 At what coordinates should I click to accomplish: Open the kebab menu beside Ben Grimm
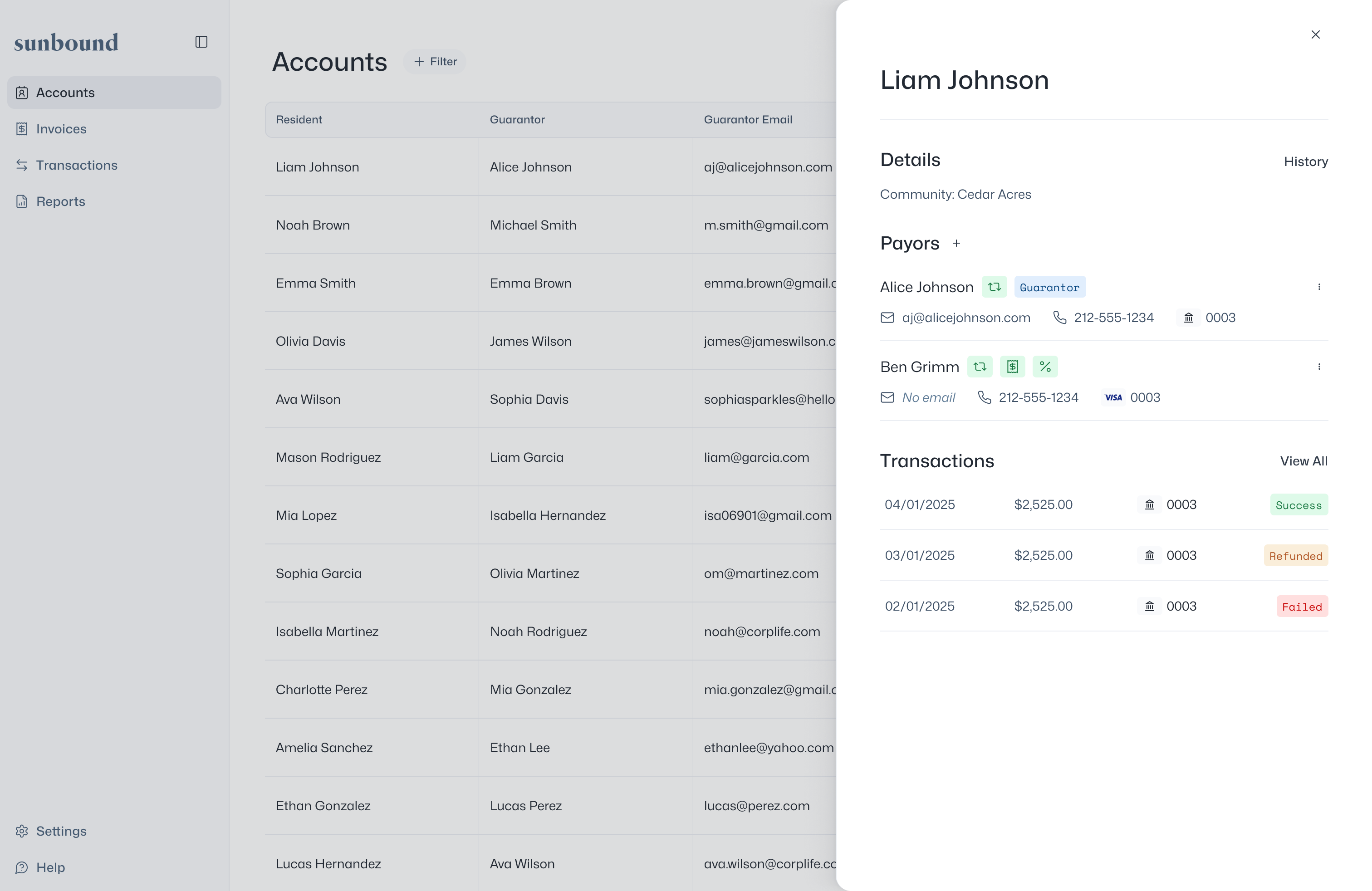[x=1319, y=366]
